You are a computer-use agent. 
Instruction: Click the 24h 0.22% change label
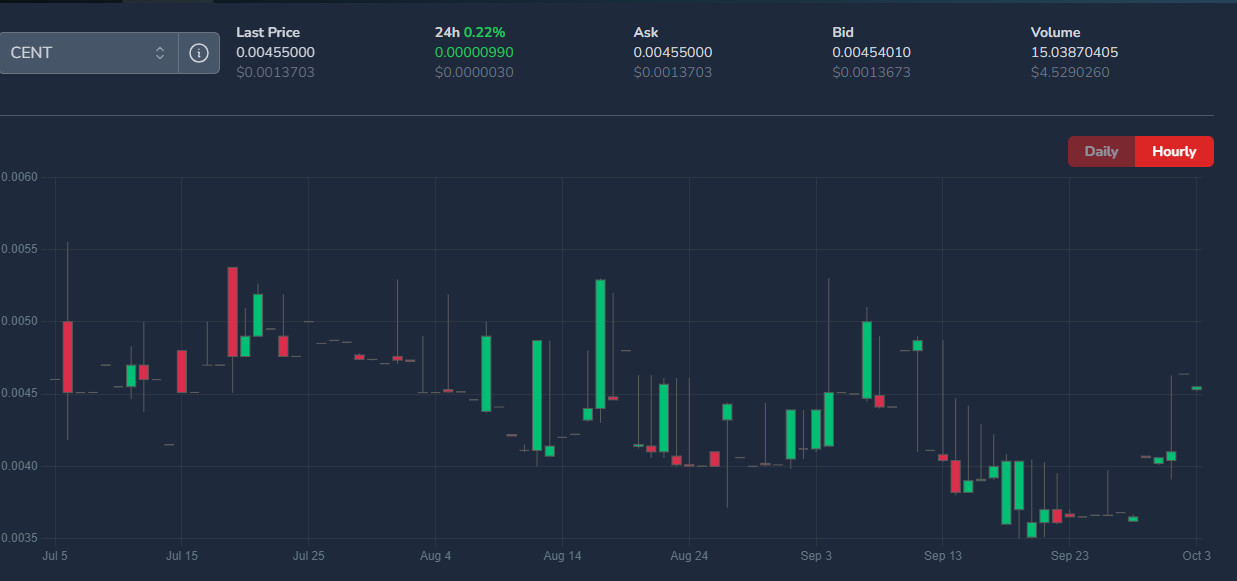[470, 32]
